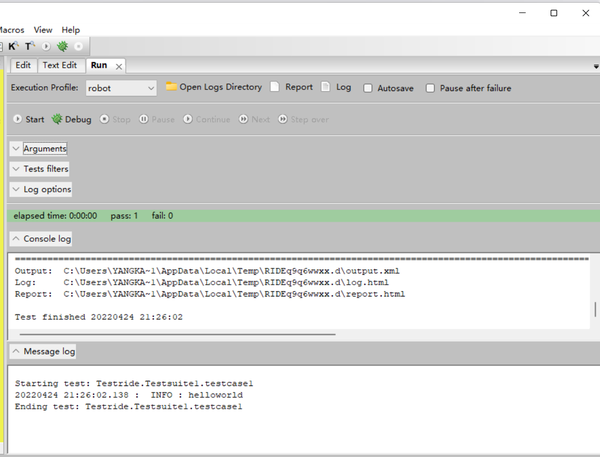Click the green pass/fail status bar
The height and width of the screenshot is (457, 600).
303,216
